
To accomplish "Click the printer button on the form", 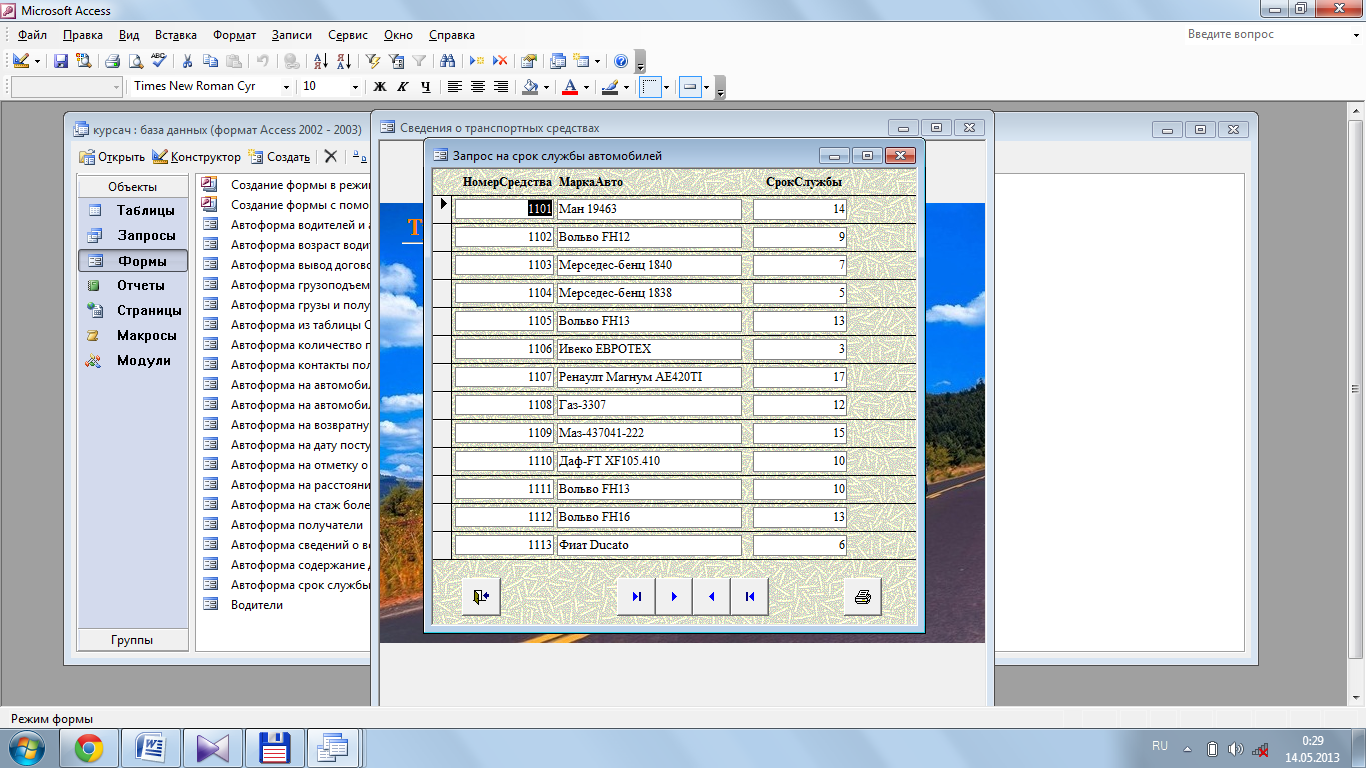I will tap(862, 597).
